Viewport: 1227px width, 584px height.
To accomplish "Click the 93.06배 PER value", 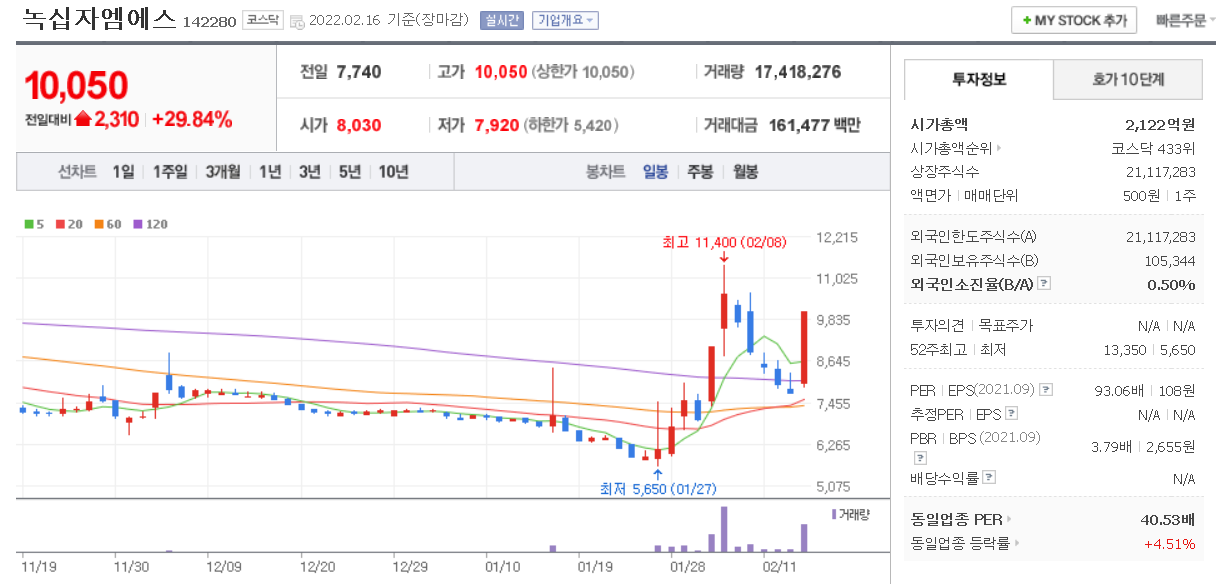I will (1121, 390).
